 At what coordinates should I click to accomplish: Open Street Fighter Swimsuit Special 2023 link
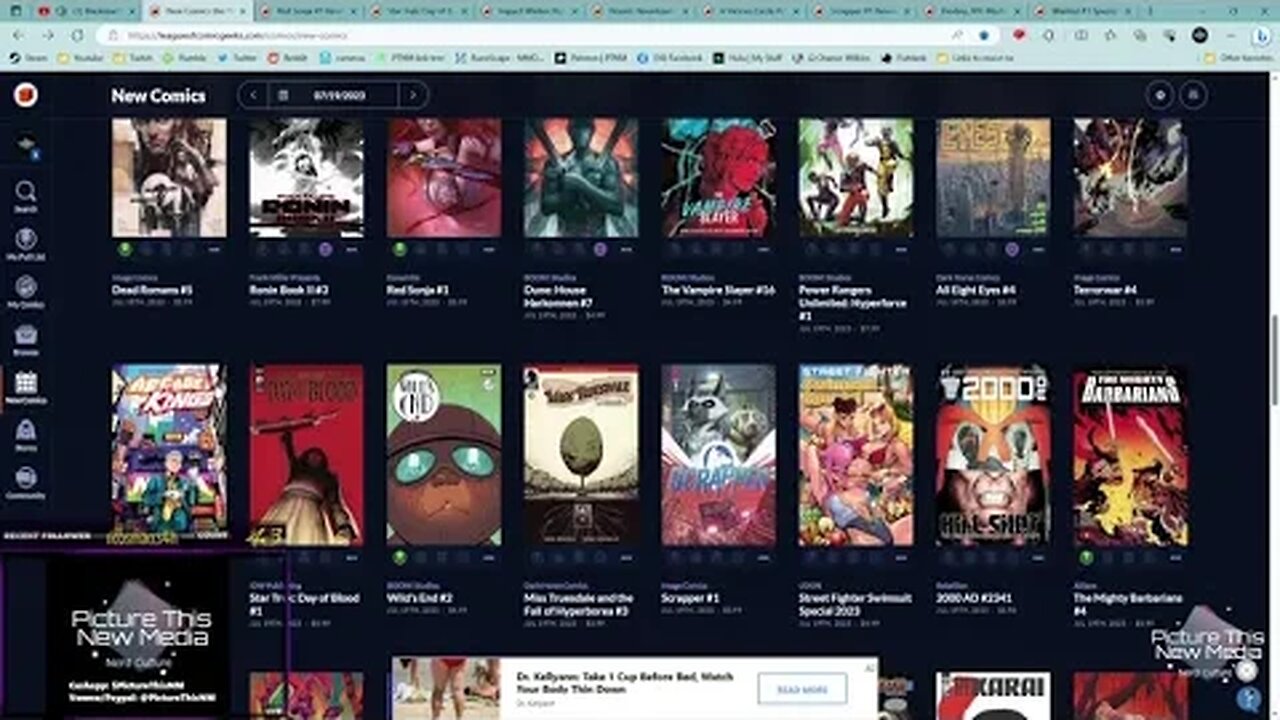(x=855, y=603)
